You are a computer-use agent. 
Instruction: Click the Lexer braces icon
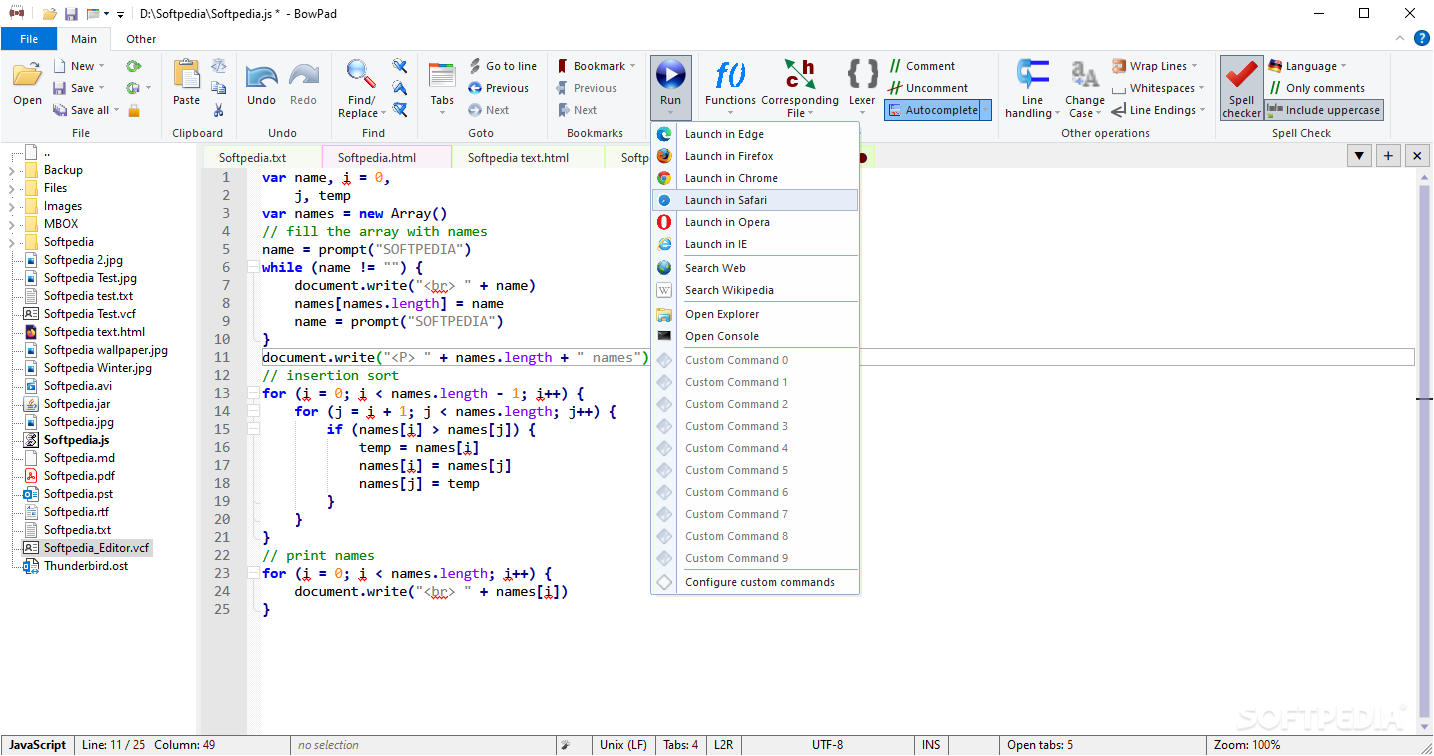click(x=862, y=74)
